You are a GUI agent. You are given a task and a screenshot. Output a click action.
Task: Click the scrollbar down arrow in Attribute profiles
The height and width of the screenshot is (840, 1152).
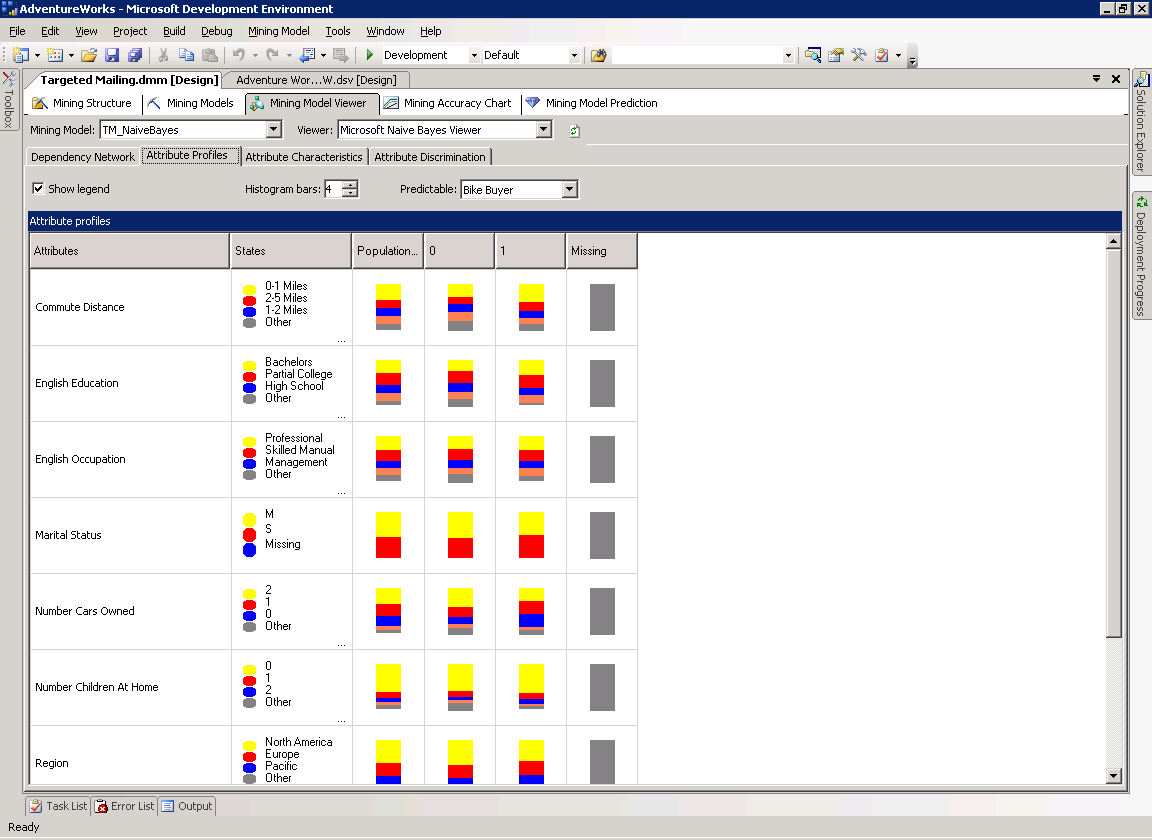coord(1114,776)
